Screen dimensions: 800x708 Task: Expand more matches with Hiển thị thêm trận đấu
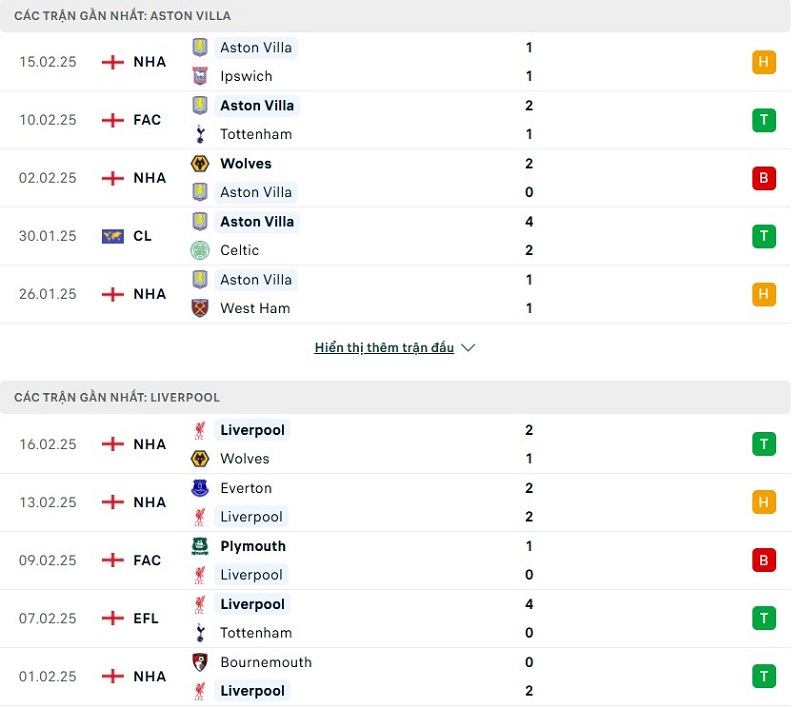coord(384,348)
